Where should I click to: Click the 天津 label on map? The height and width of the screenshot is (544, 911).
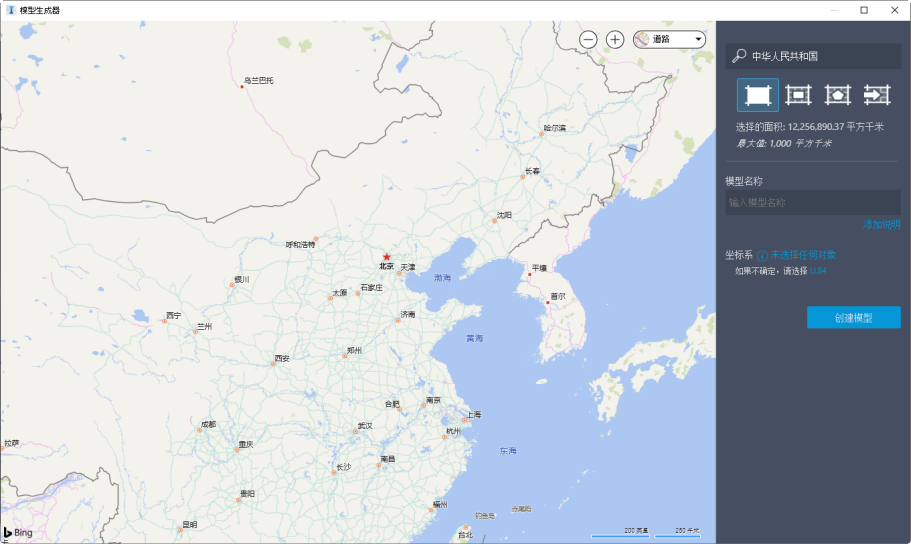tap(408, 267)
